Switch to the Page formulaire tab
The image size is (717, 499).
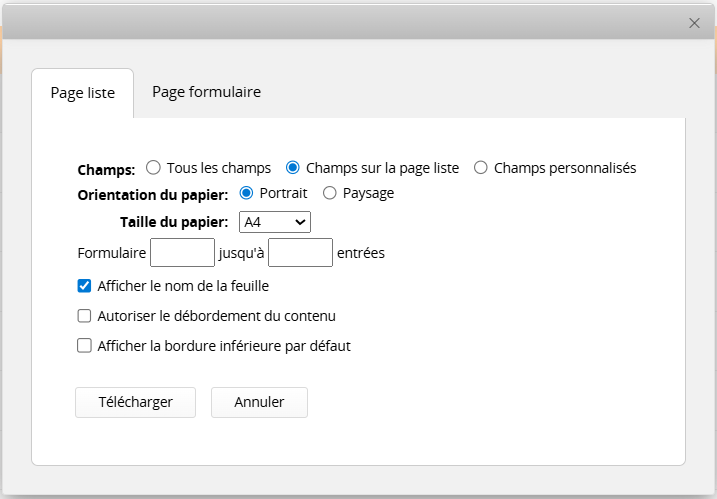coord(206,92)
